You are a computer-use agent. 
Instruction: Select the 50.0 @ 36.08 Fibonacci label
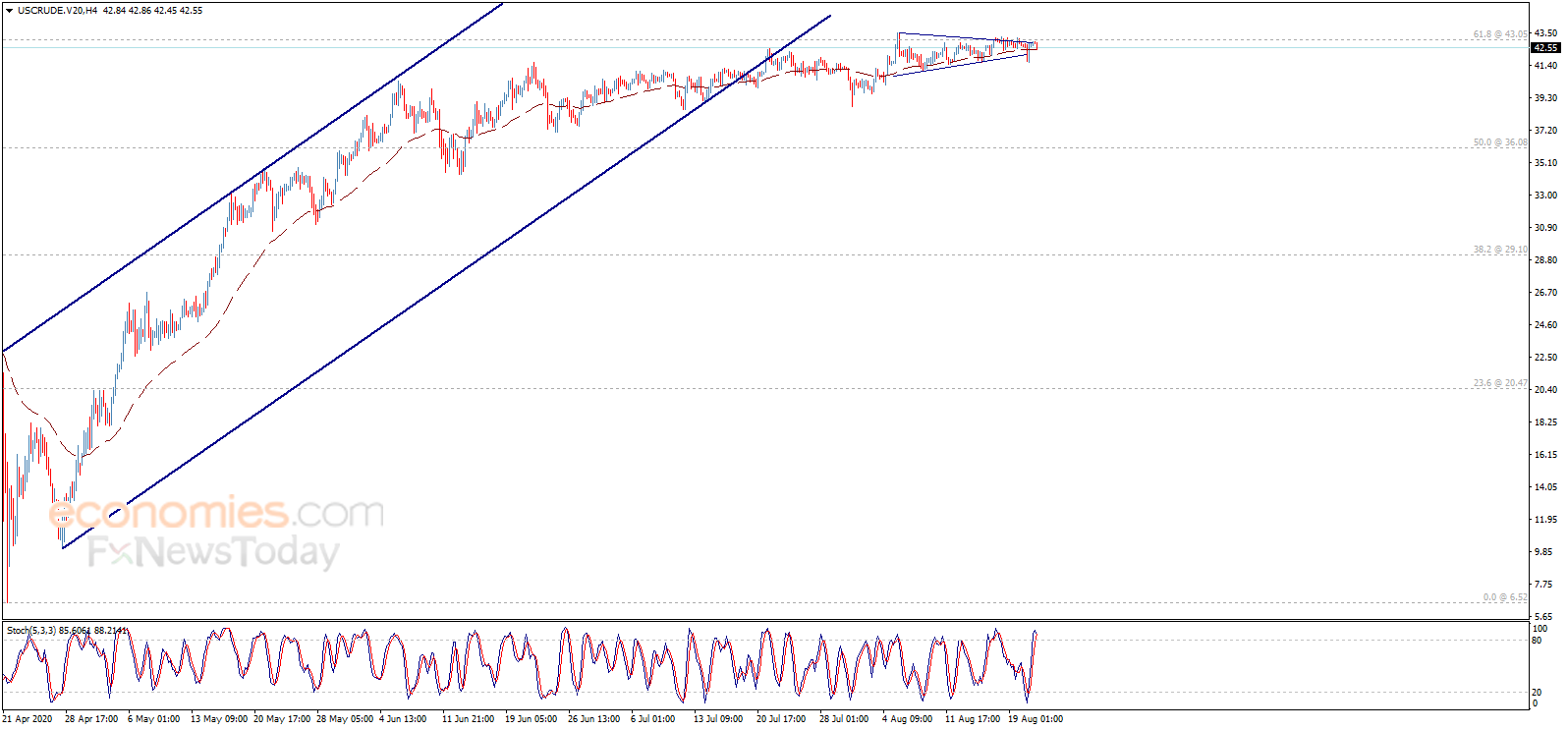[1500, 142]
